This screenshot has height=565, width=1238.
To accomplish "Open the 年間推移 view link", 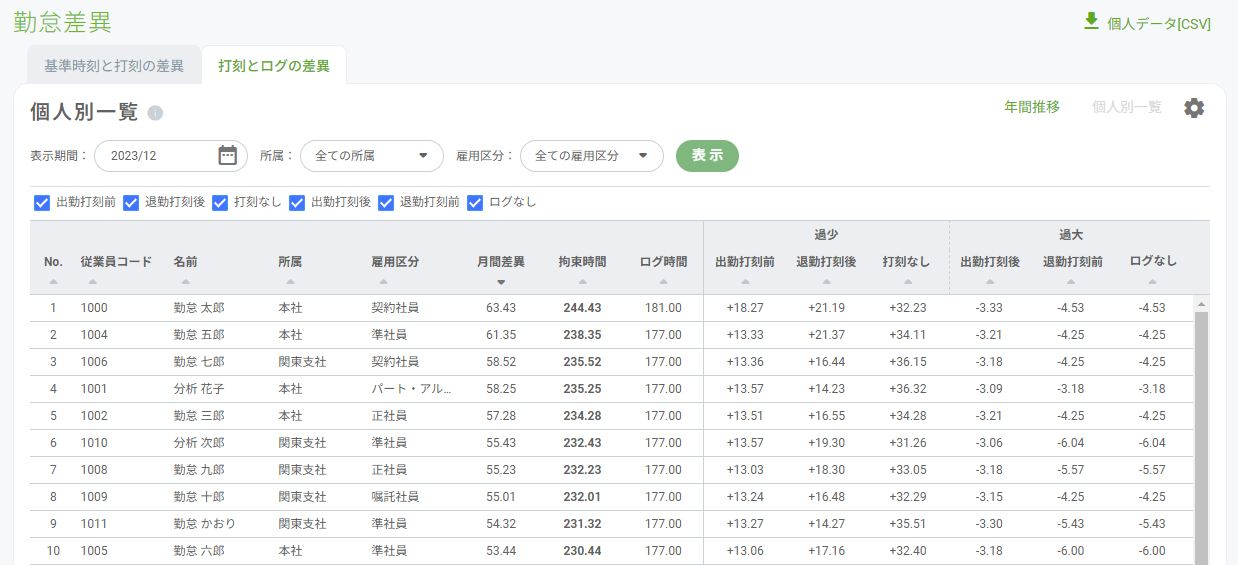I will pos(1031,107).
